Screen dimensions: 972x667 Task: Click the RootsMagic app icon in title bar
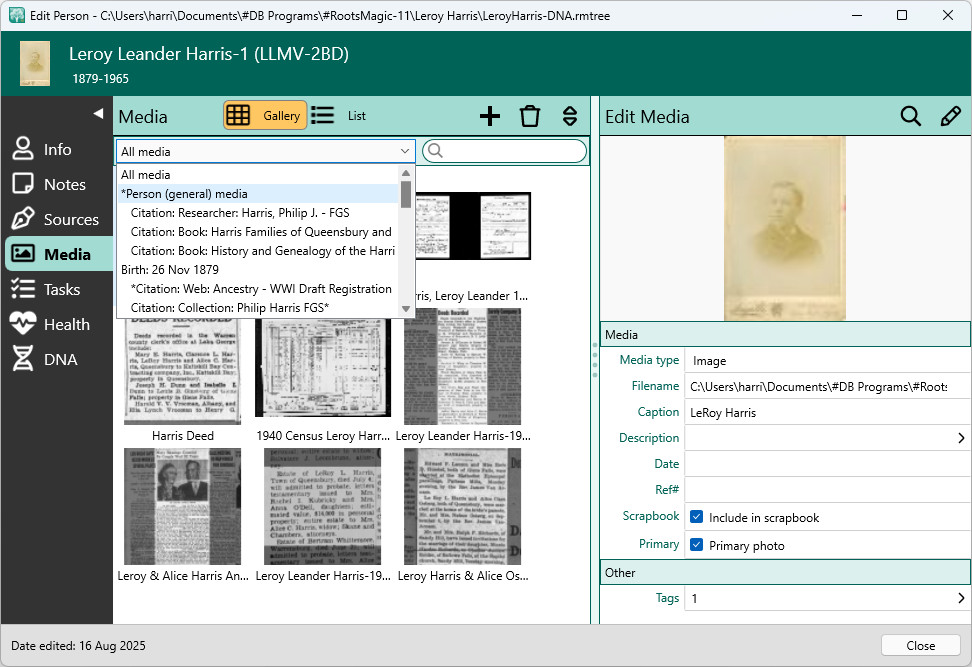tap(17, 15)
